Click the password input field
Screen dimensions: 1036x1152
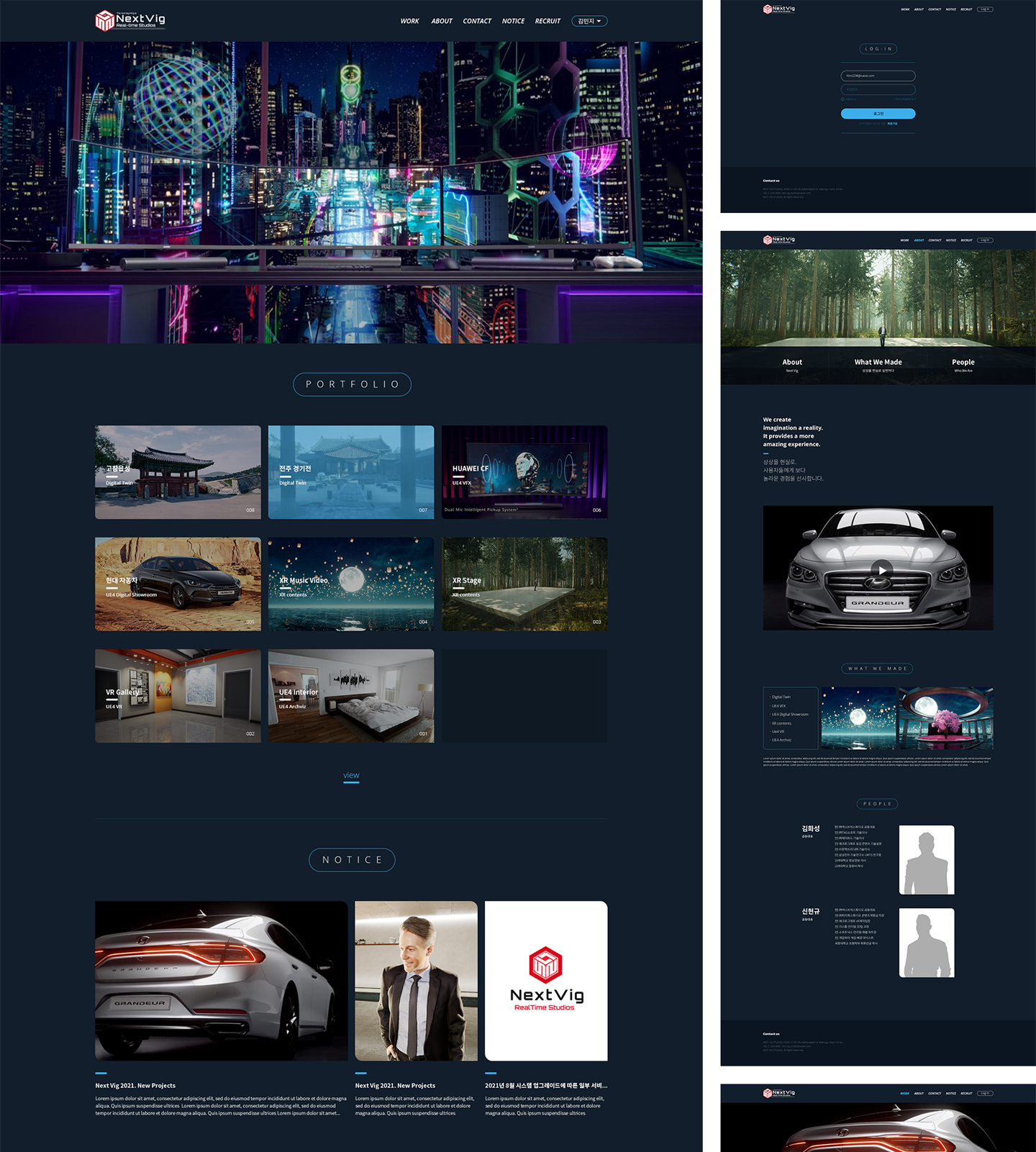878,89
